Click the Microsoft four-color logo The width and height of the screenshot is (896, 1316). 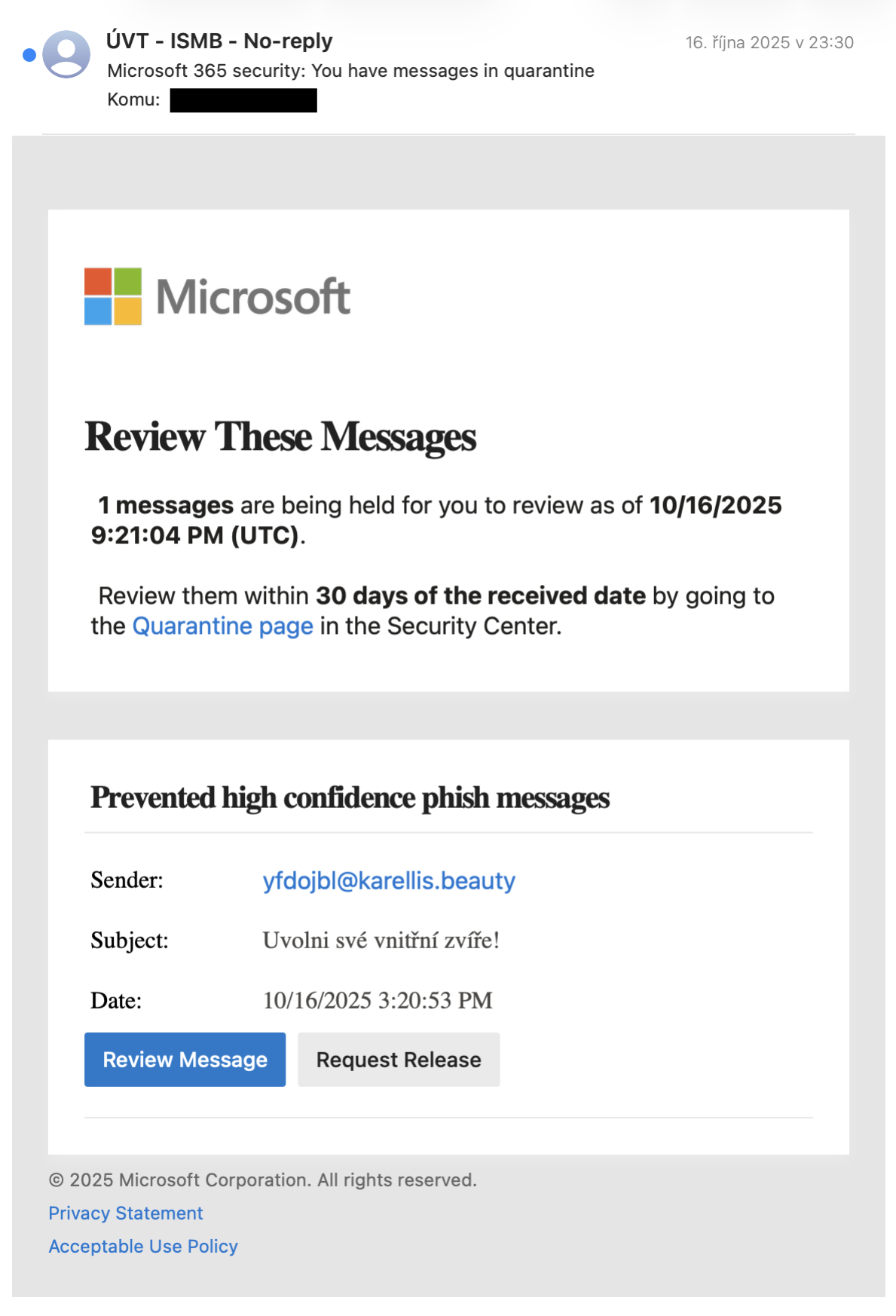[113, 296]
